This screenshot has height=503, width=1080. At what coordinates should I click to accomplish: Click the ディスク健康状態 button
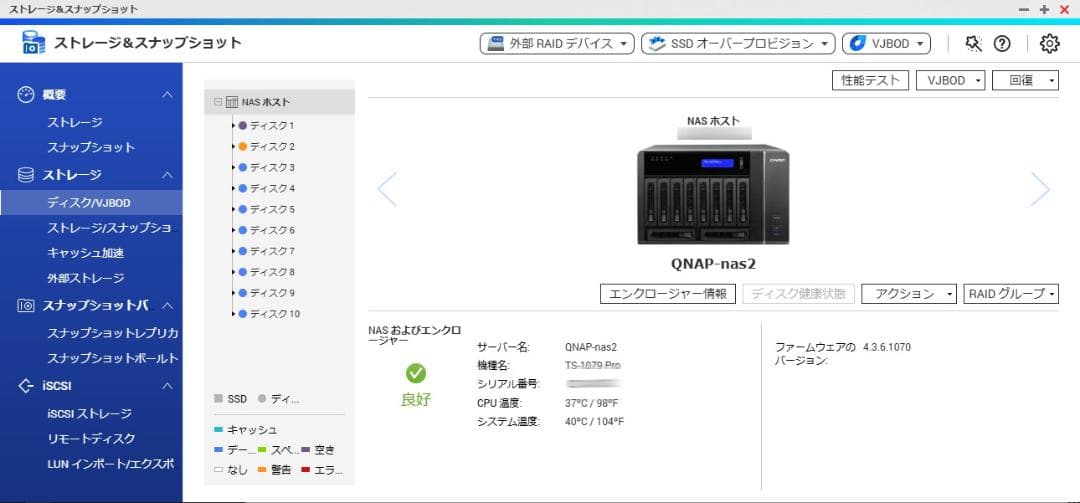(x=798, y=294)
